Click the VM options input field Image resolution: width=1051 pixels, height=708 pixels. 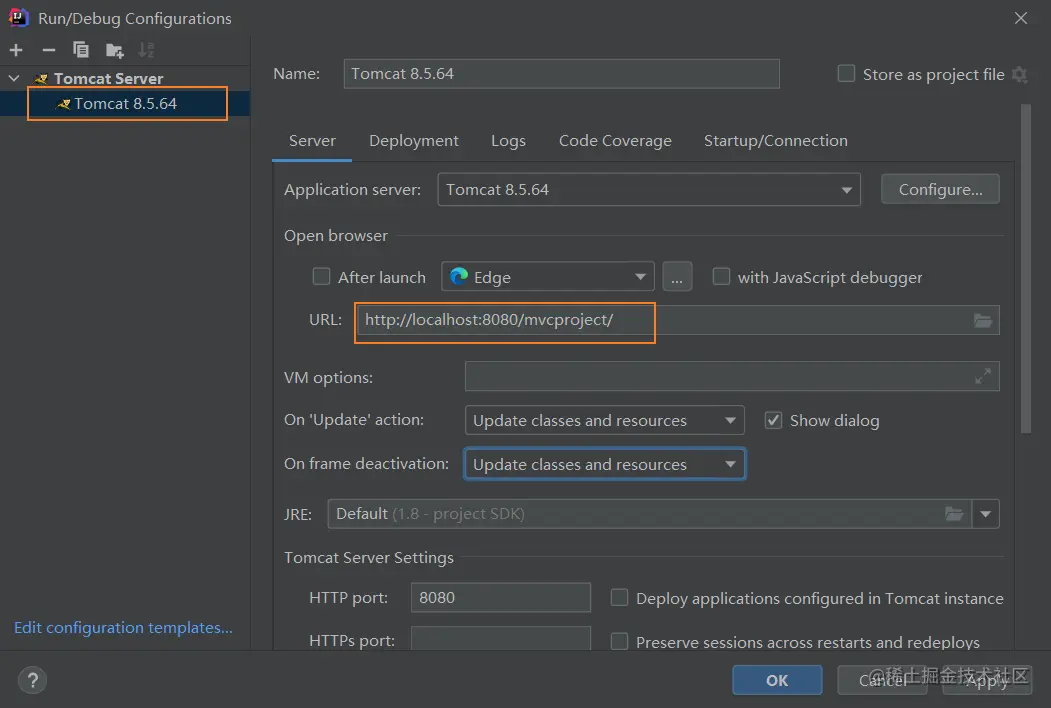(x=732, y=377)
